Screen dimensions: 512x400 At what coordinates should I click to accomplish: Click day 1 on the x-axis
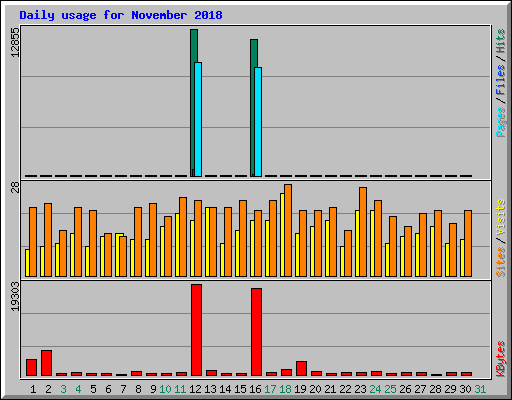(x=33, y=389)
